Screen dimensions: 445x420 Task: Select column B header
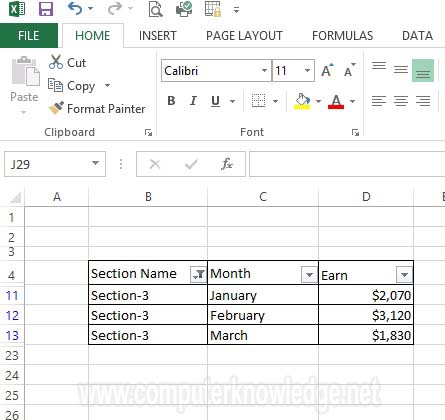(148, 197)
